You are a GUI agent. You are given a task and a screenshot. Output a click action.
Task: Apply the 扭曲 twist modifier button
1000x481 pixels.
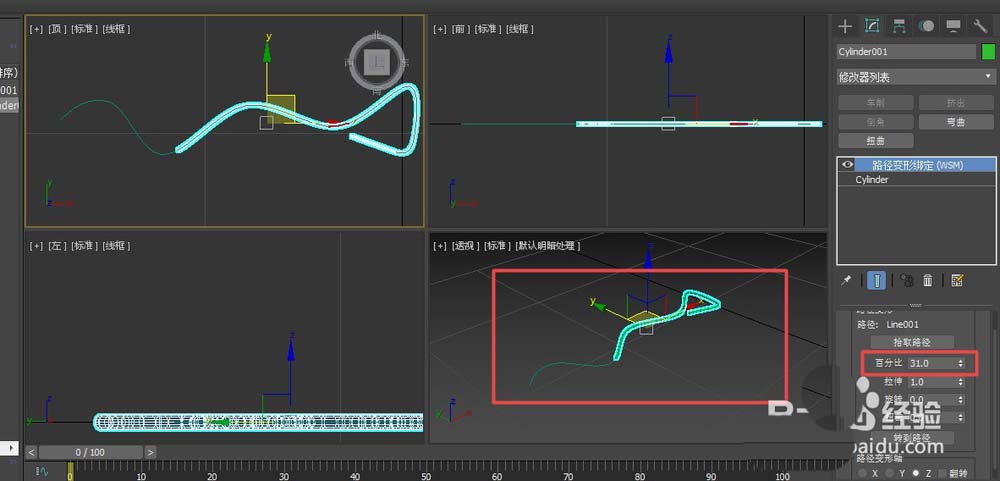point(876,140)
